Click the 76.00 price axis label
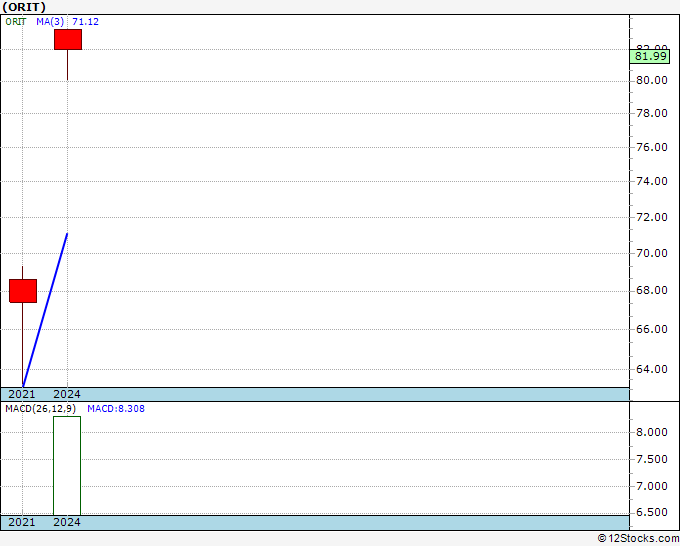 [x=652, y=147]
